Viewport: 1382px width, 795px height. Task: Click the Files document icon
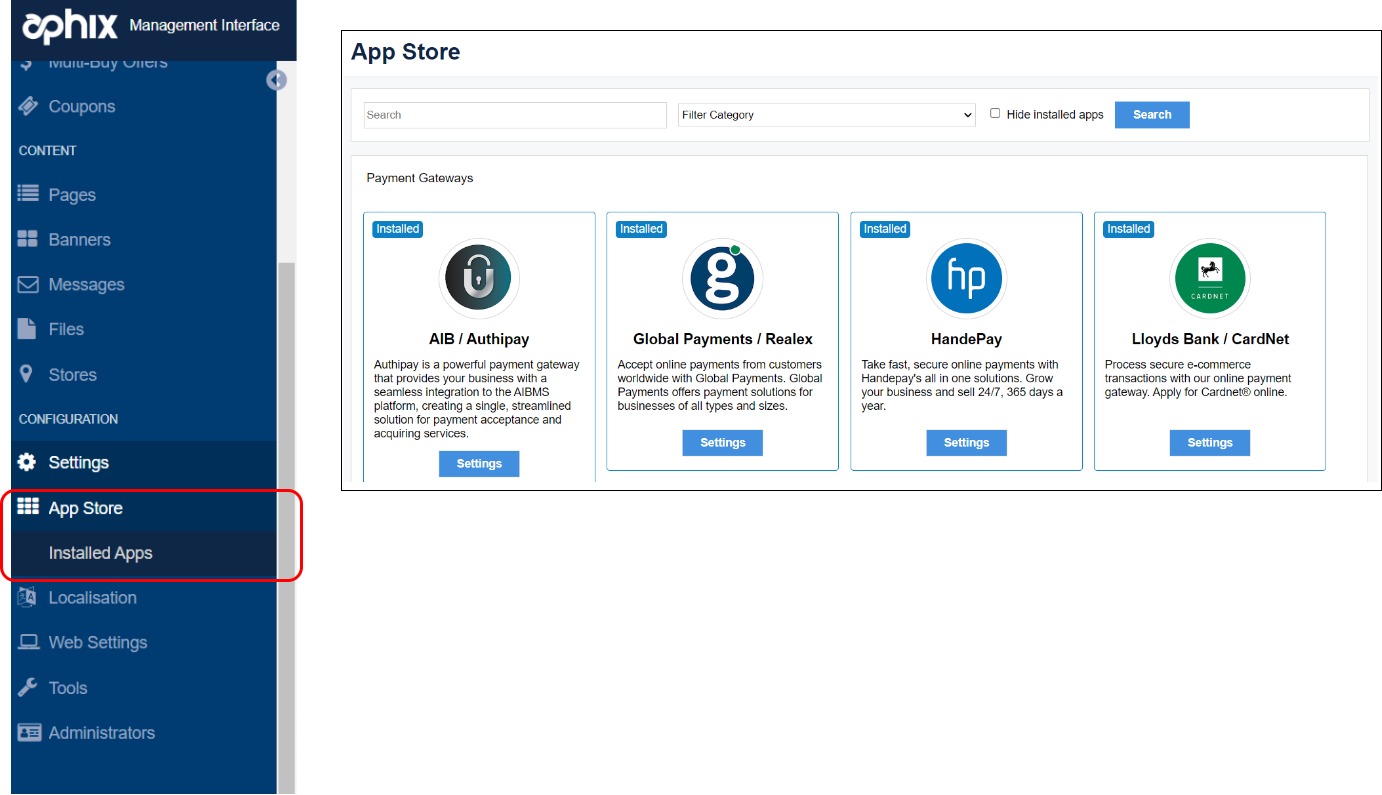(28, 329)
